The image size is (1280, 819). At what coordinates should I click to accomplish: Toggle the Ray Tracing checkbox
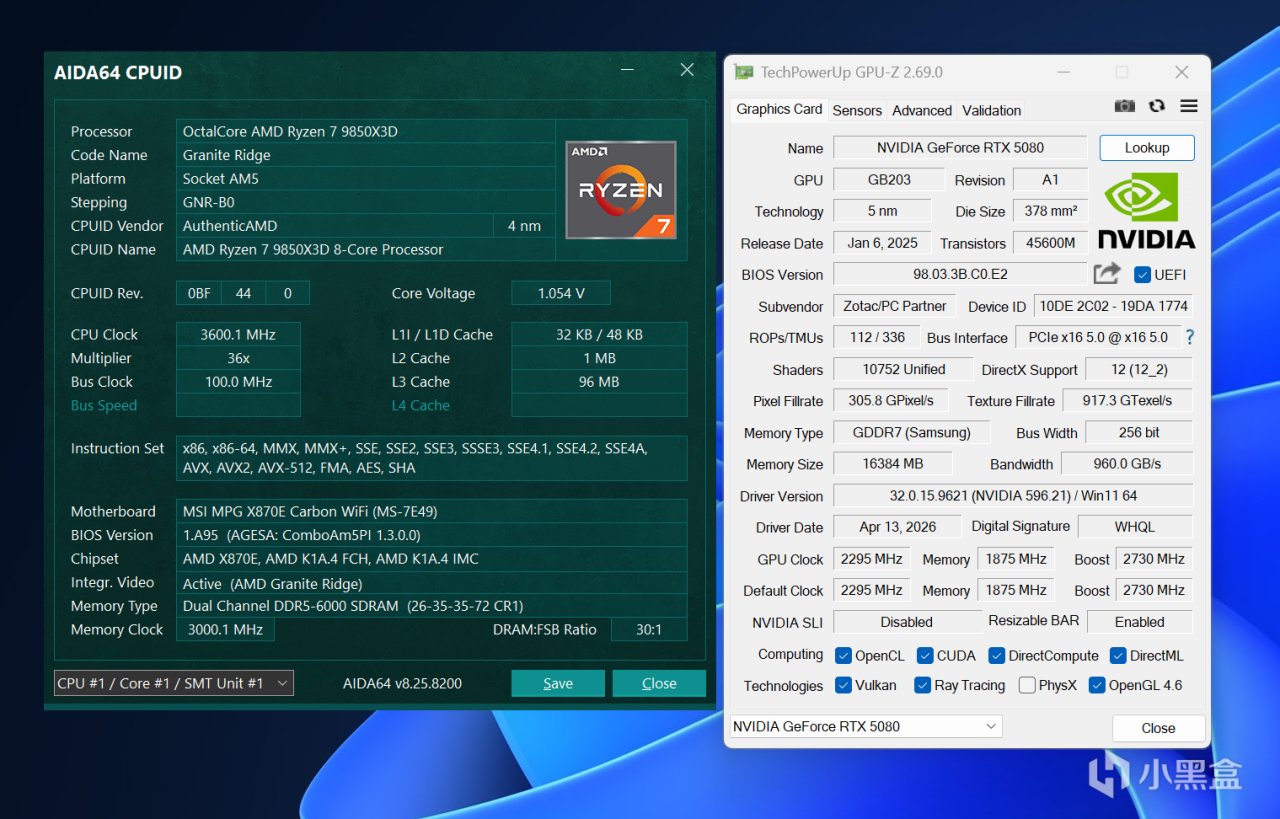[923, 686]
